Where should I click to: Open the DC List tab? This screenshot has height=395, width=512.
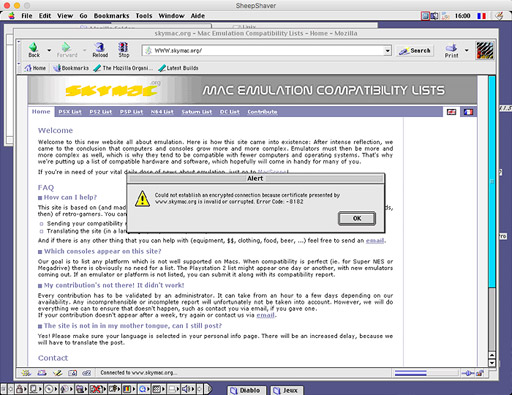click(x=230, y=112)
